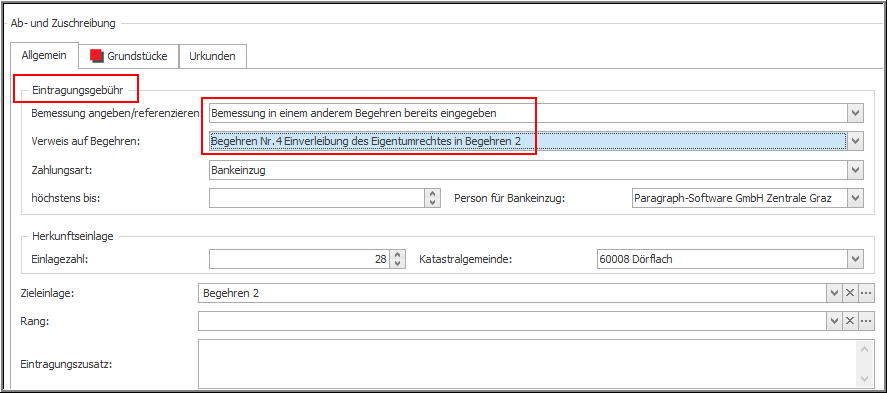Clear the Rang field with X
Screen dimensions: 887x393
(x=850, y=321)
